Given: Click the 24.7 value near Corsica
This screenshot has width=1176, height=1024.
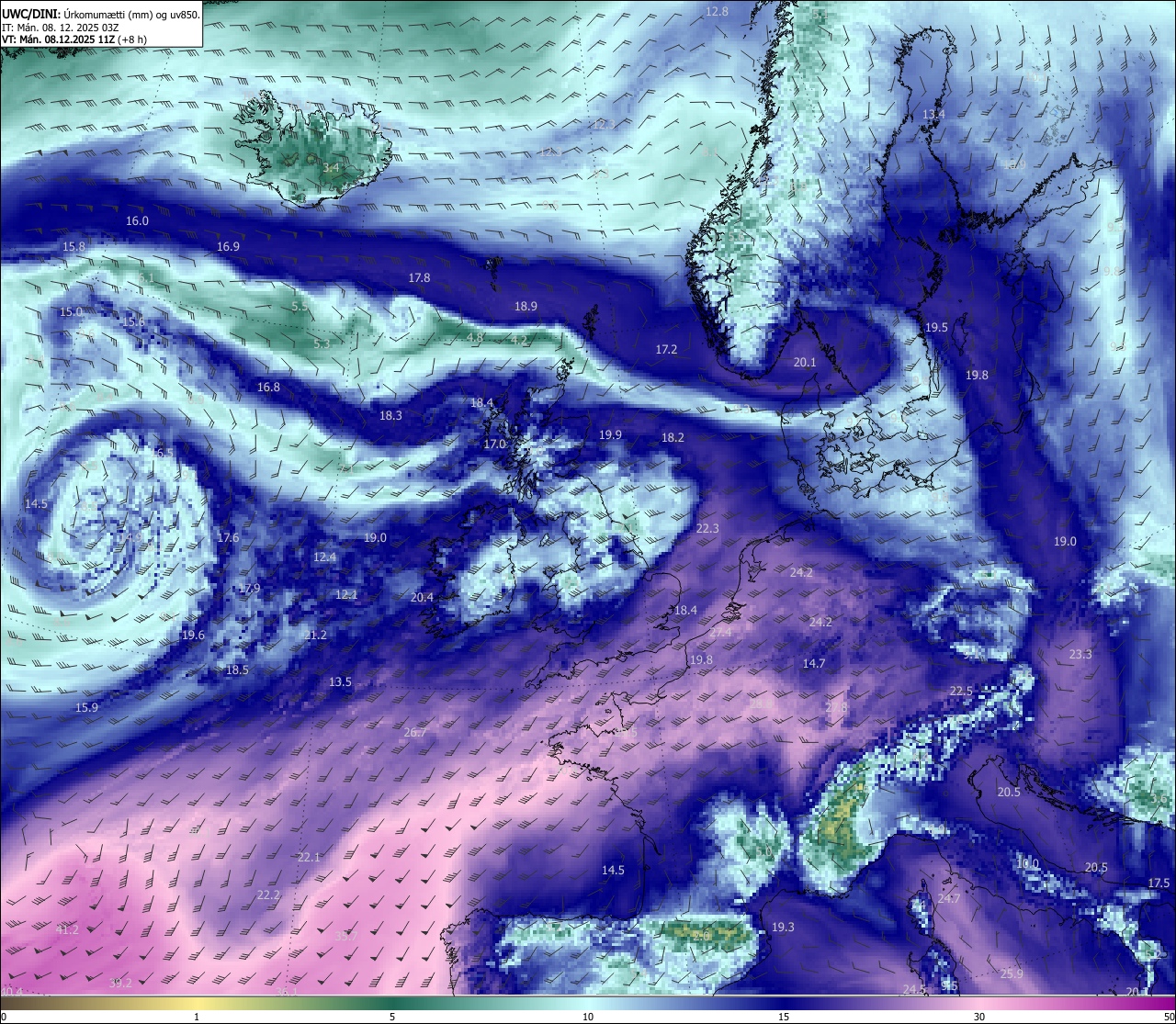Looking at the screenshot, I should pos(948,898).
